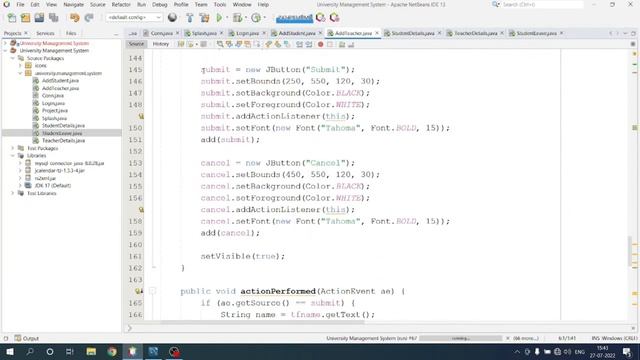
Task: Click the Open Project toolbar icon
Action: pos(39,18)
